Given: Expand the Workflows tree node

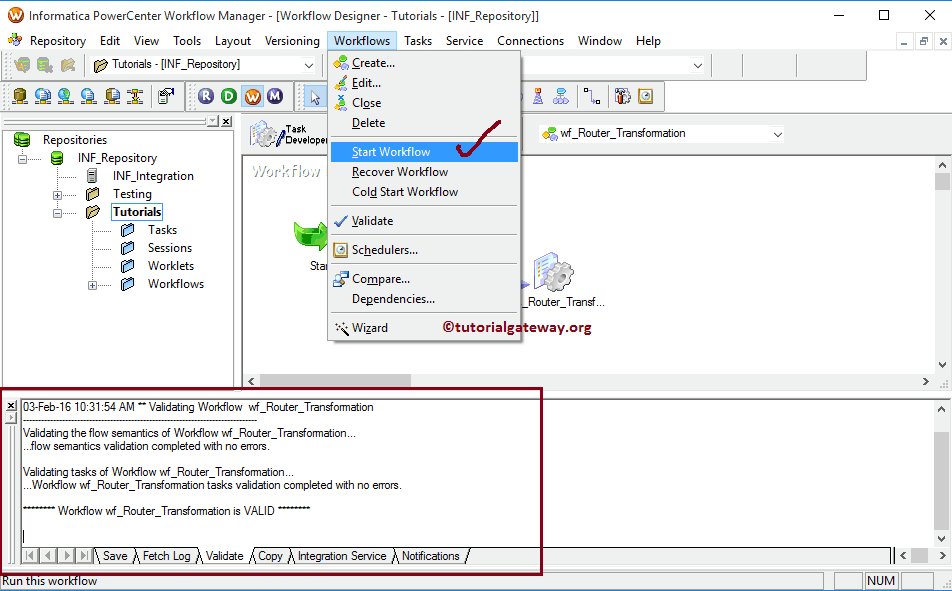Looking at the screenshot, I should (92, 285).
